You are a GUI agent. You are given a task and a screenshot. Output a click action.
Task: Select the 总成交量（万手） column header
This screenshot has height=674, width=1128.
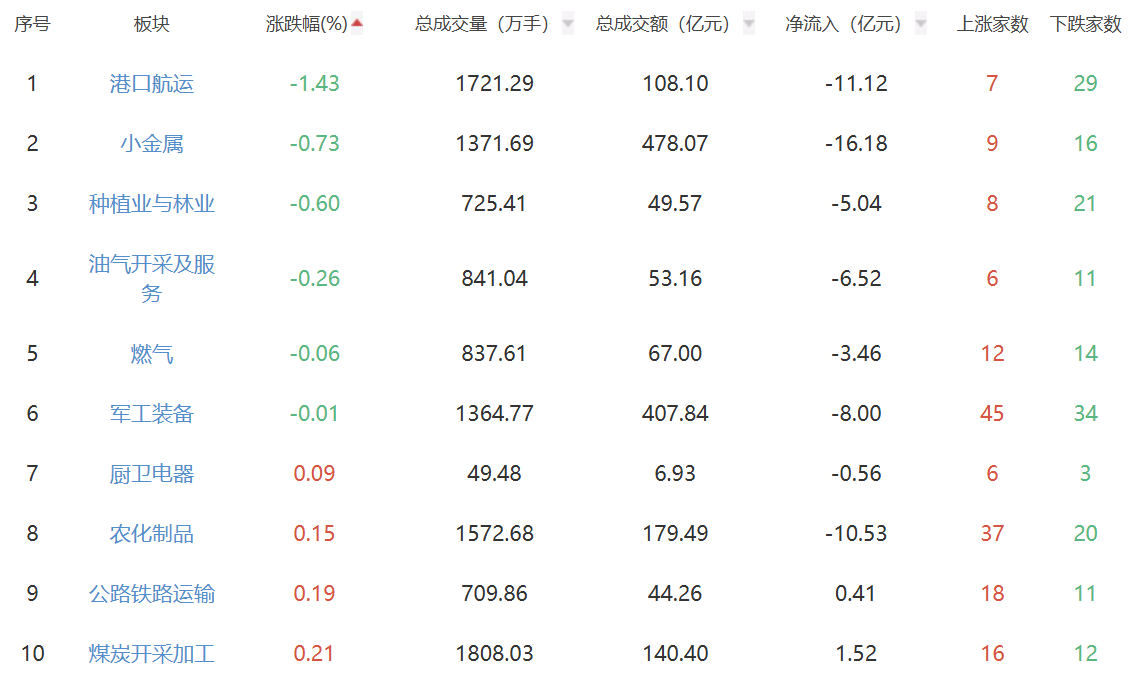[482, 24]
